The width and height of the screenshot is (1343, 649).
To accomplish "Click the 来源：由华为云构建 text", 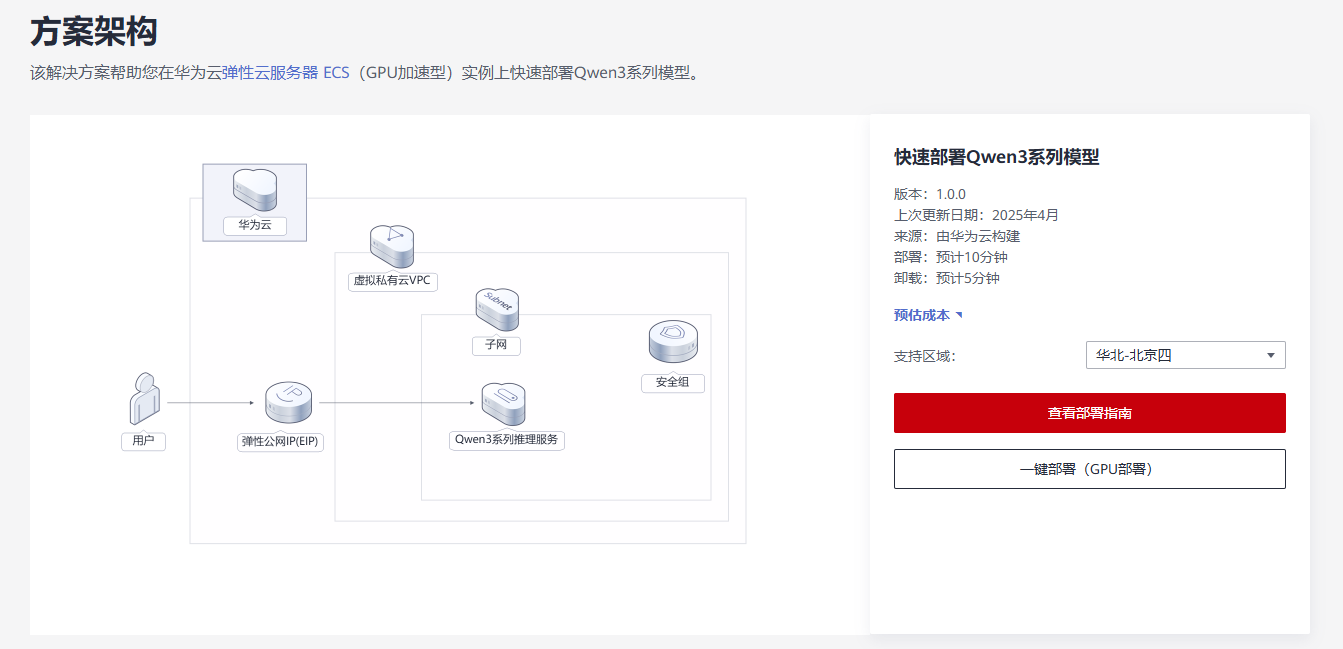I will point(957,236).
